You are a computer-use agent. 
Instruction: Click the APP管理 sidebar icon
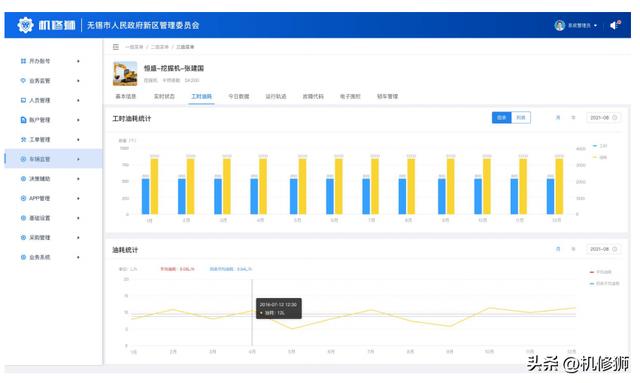click(23, 198)
